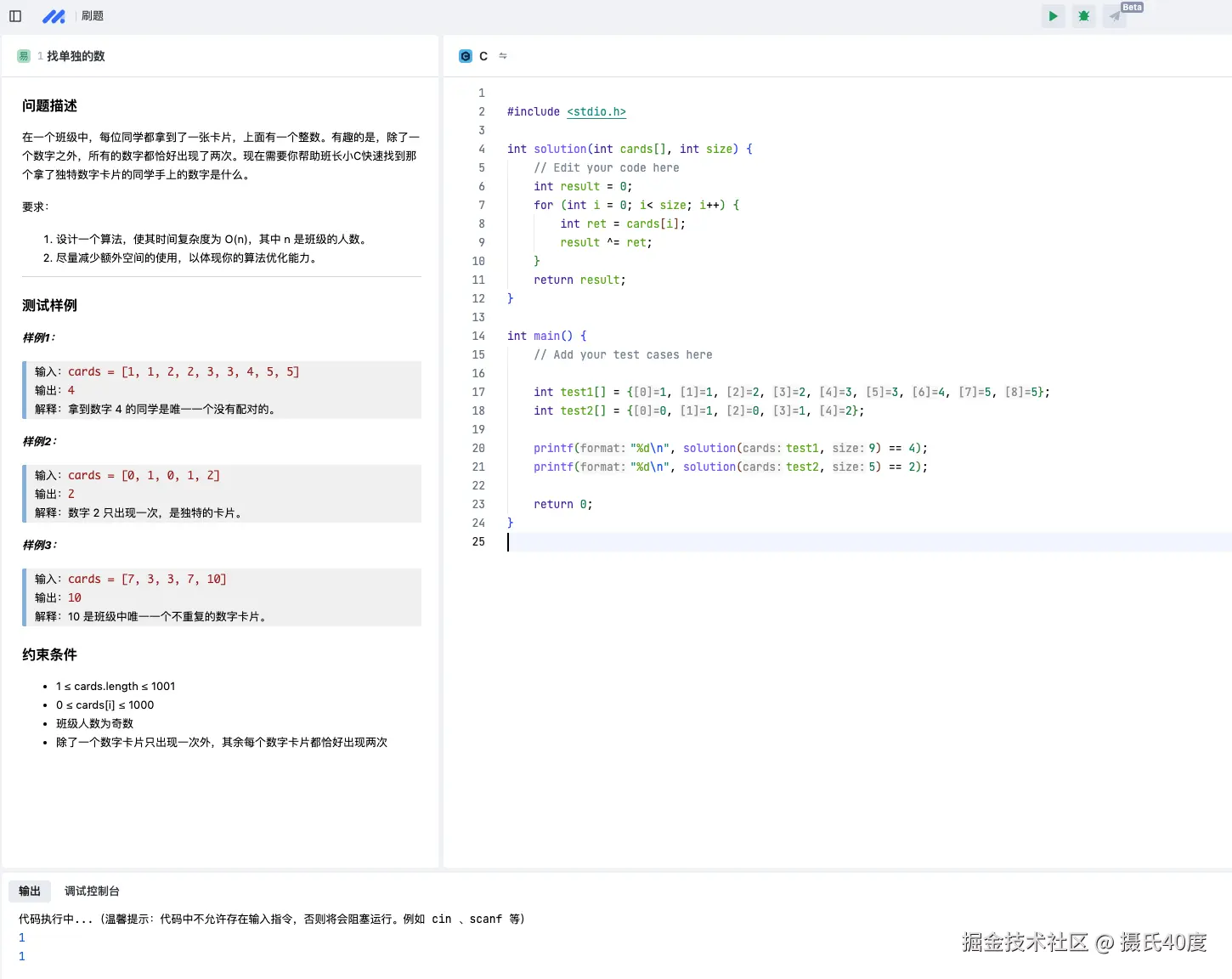
Task: Click line number 14 in gutter
Action: (x=478, y=336)
